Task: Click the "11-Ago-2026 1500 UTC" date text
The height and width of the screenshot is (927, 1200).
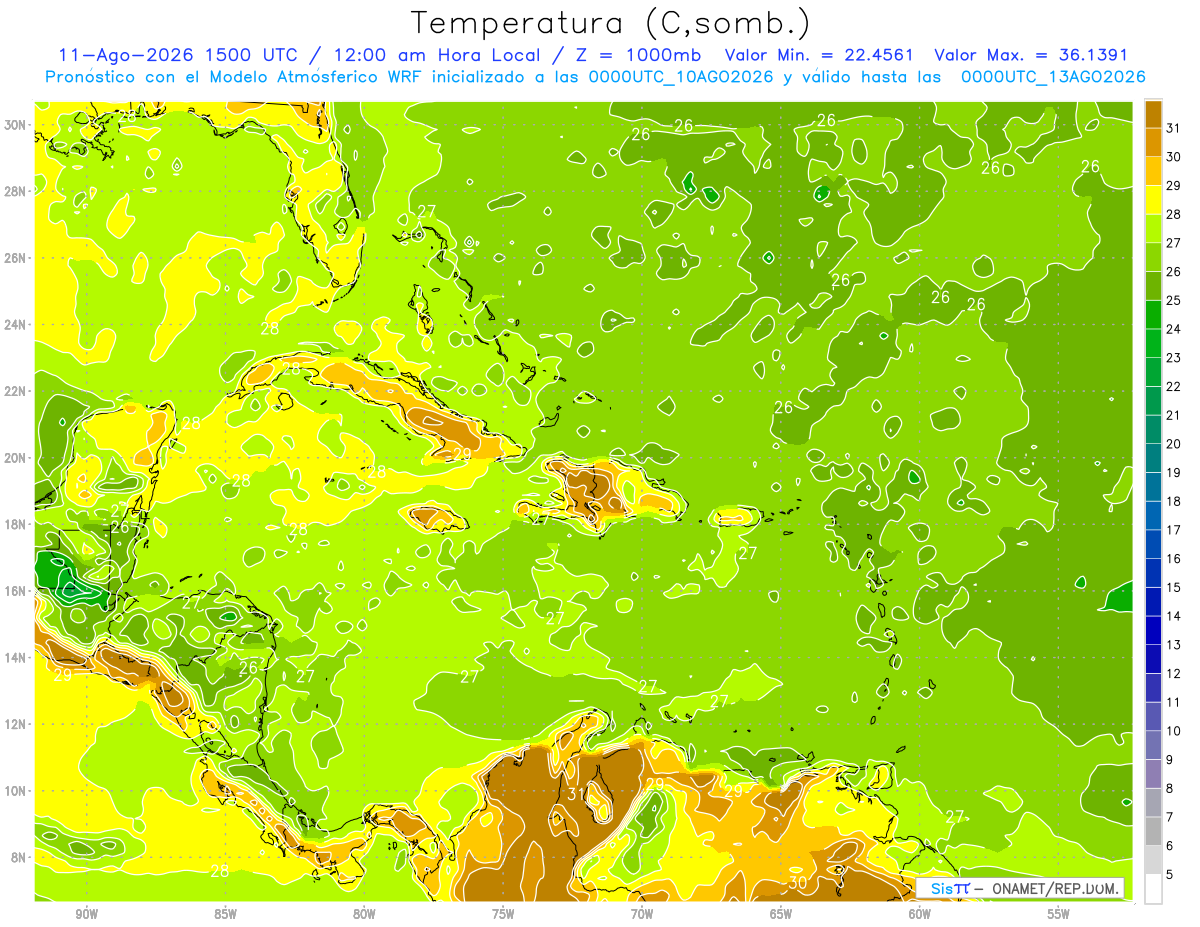Action: tap(177, 55)
